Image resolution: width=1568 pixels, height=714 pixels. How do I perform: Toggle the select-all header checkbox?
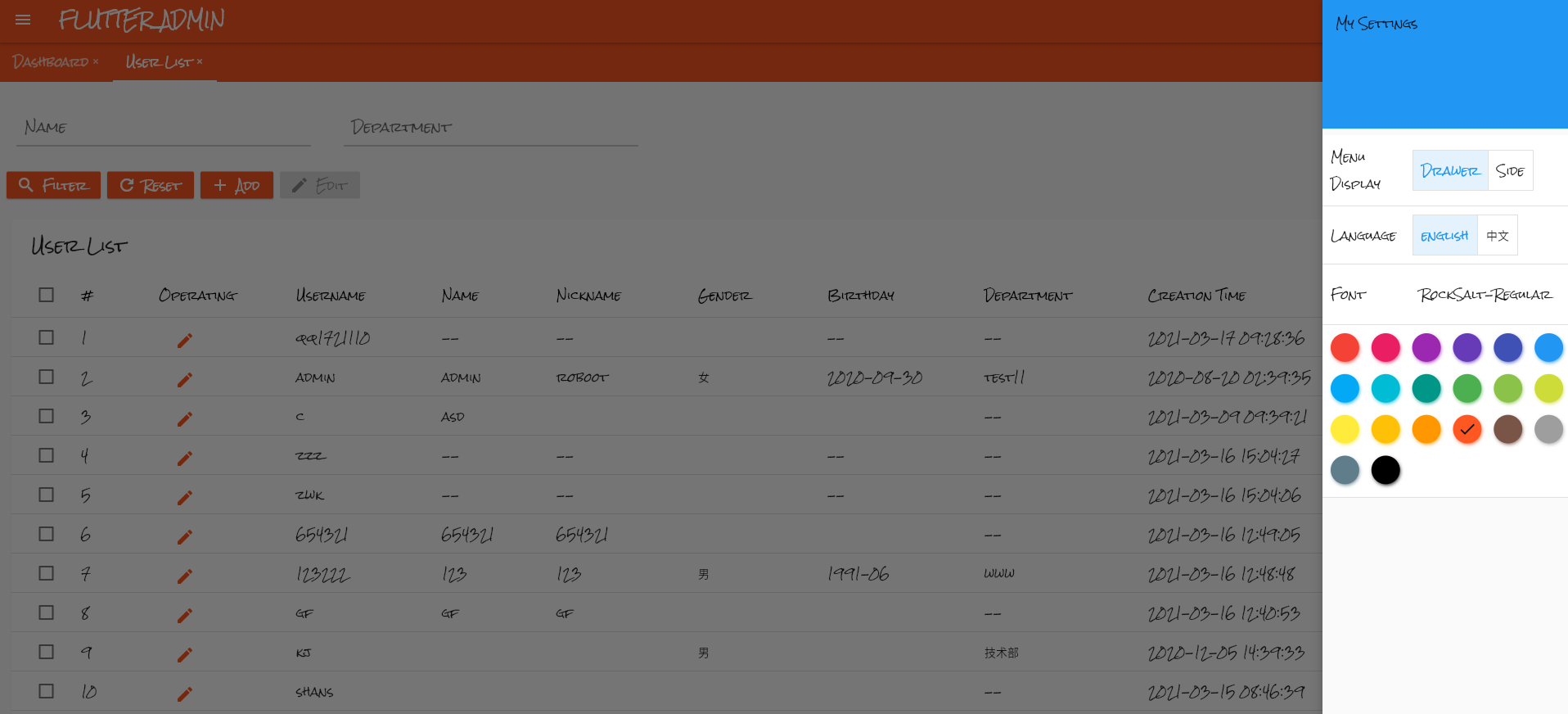click(46, 295)
